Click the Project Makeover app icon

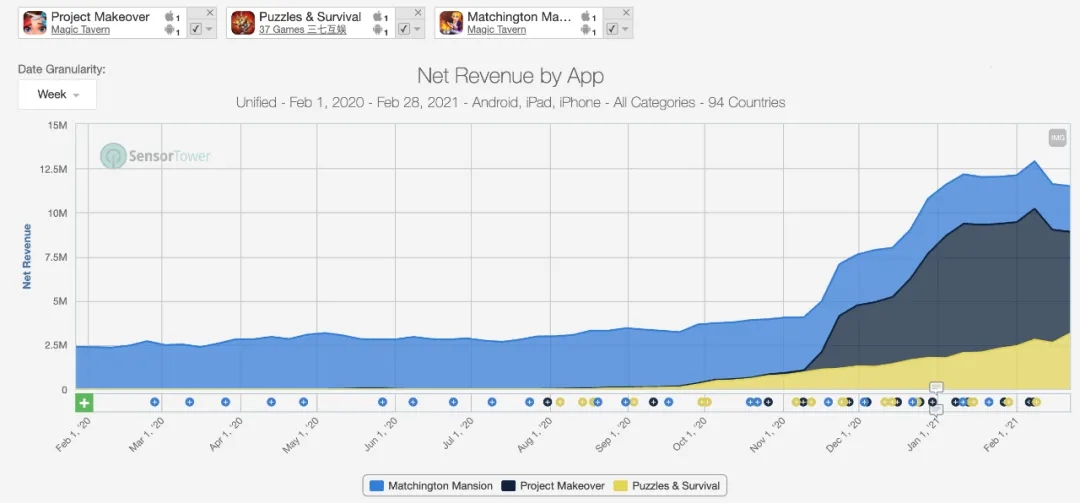click(x=35, y=23)
